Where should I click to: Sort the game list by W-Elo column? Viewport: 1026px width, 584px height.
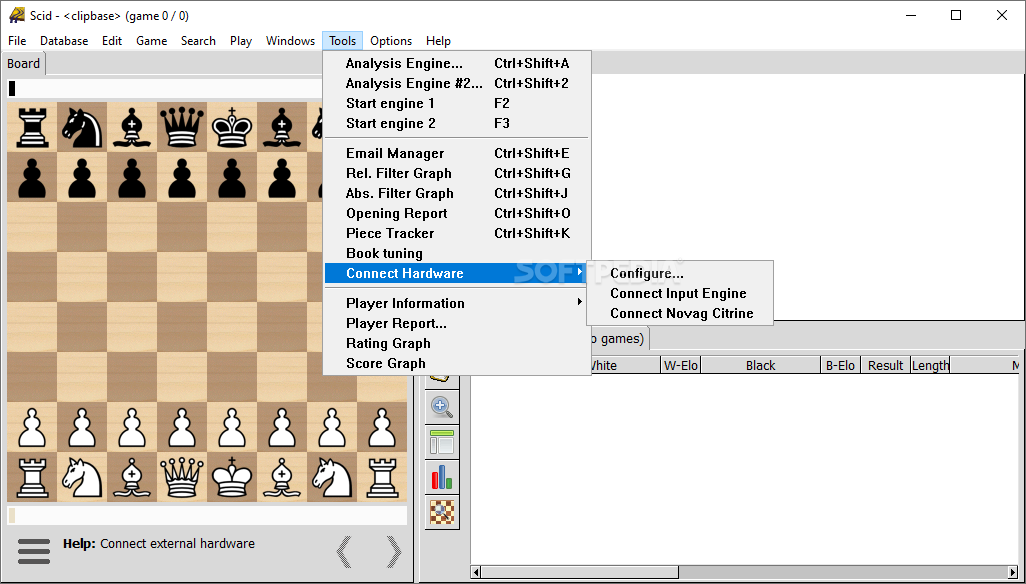[x=681, y=365]
